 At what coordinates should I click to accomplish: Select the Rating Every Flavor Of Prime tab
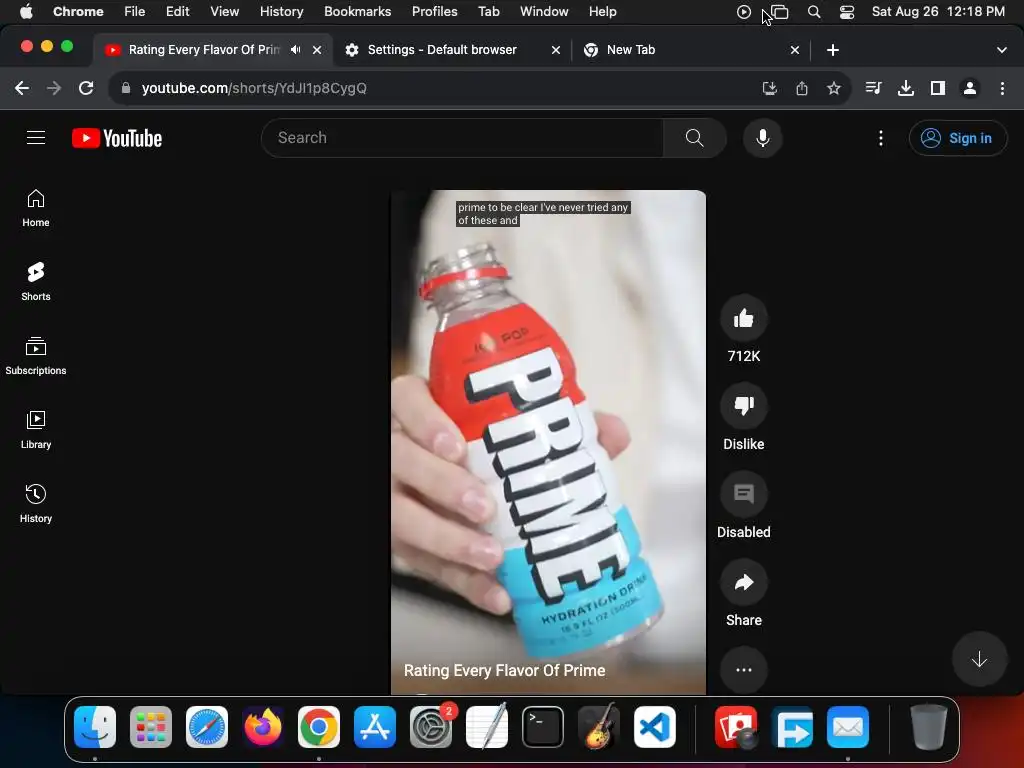204,50
